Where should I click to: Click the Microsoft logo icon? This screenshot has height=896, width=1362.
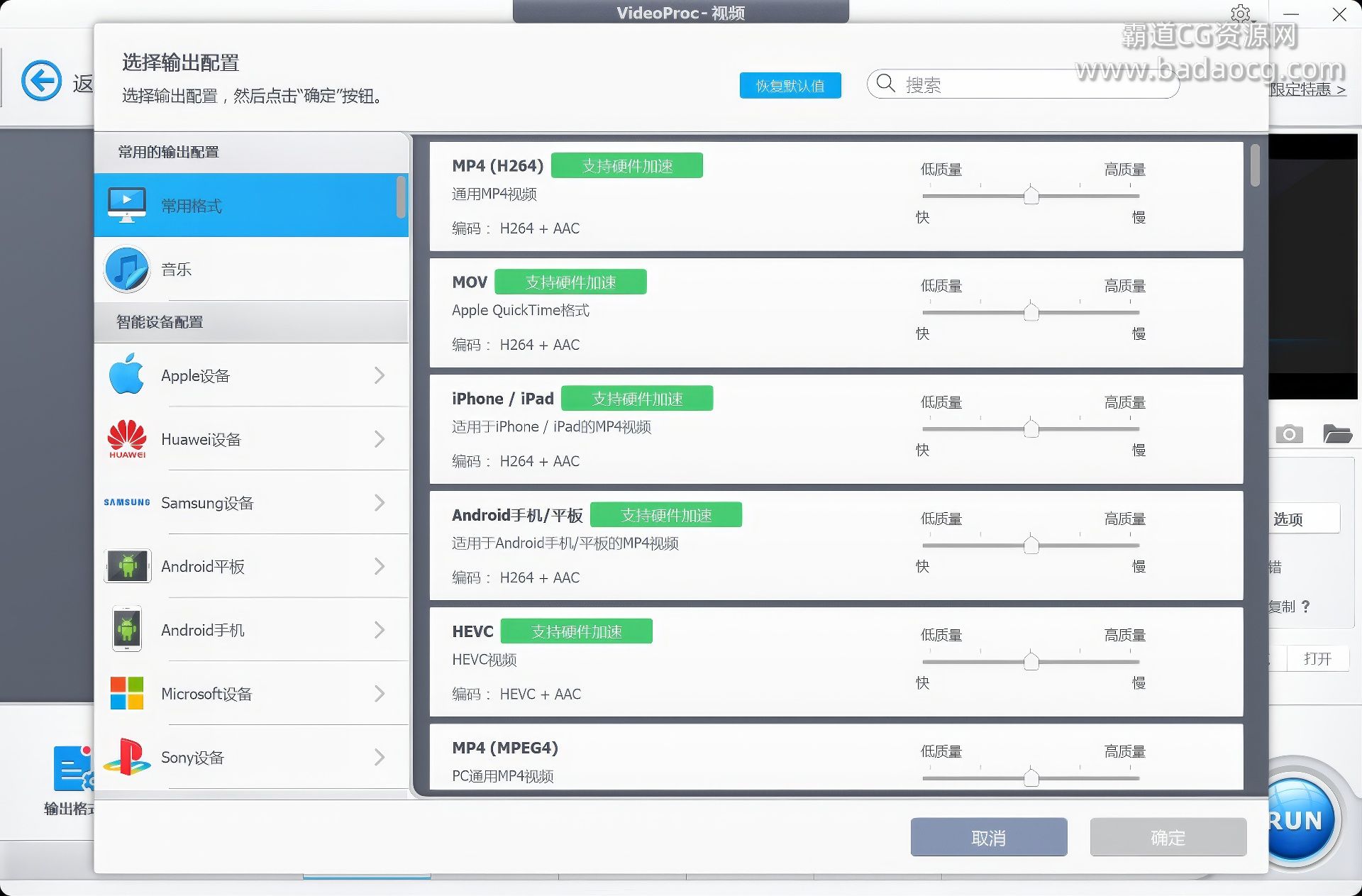[x=127, y=693]
